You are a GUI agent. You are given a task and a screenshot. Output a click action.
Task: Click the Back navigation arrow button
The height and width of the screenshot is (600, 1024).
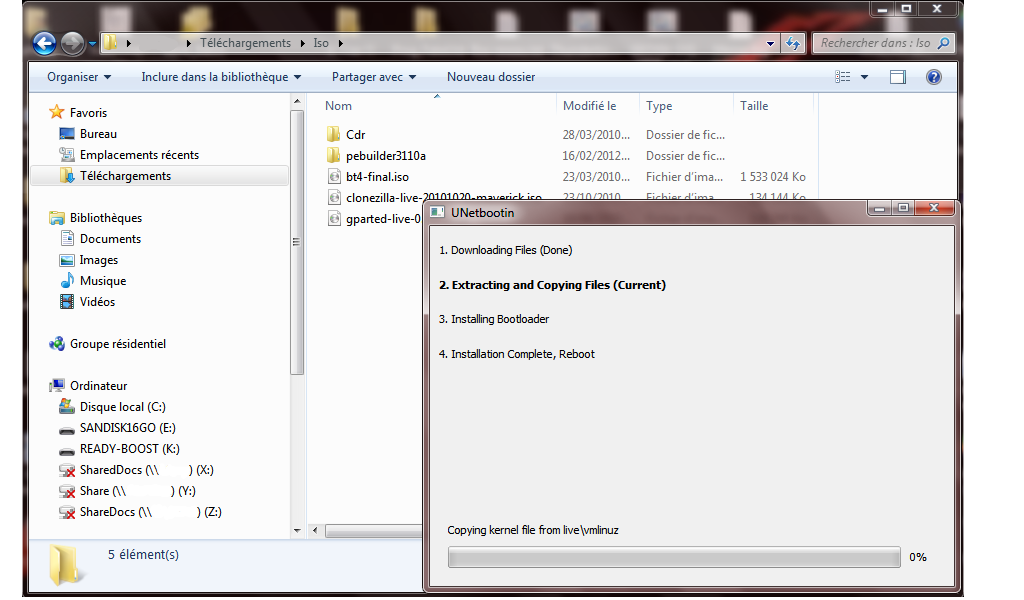[x=44, y=43]
